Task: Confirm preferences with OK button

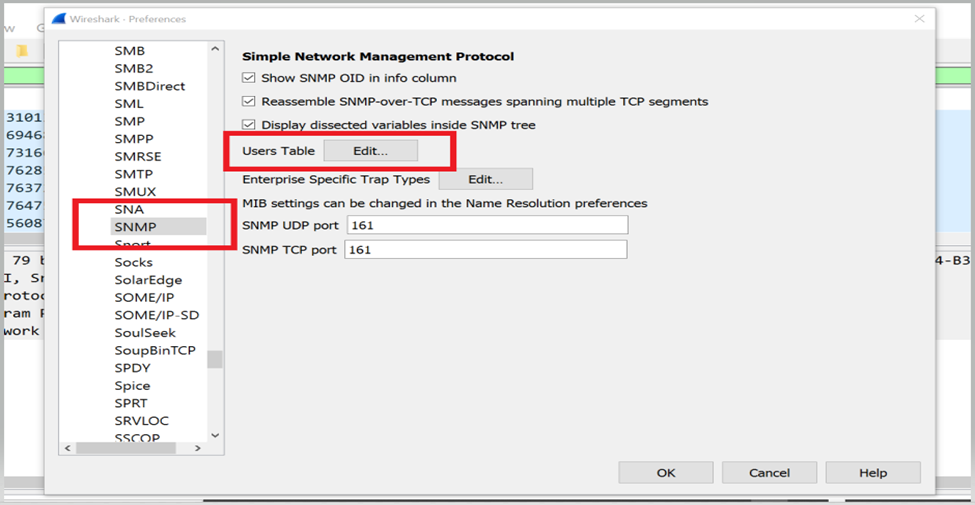Action: pyautogui.click(x=665, y=473)
